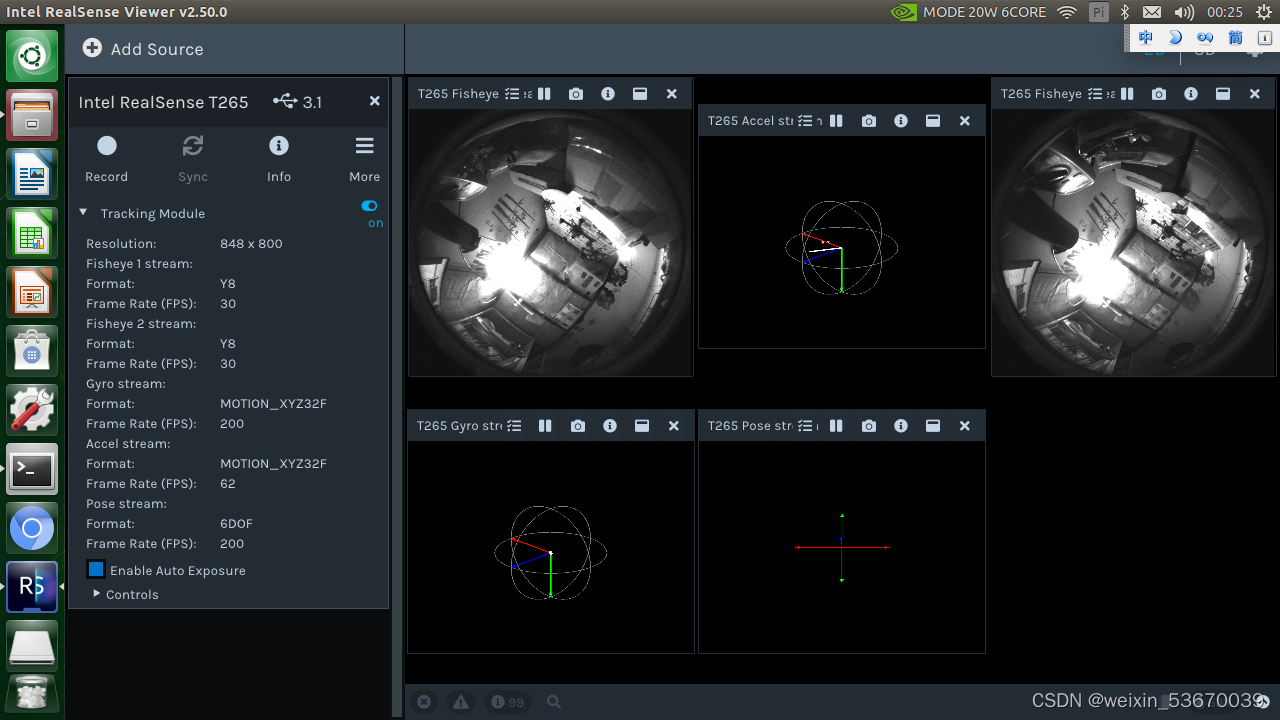Close the Gyro stream view
Image resolution: width=1280 pixels, height=720 pixels.
click(674, 425)
